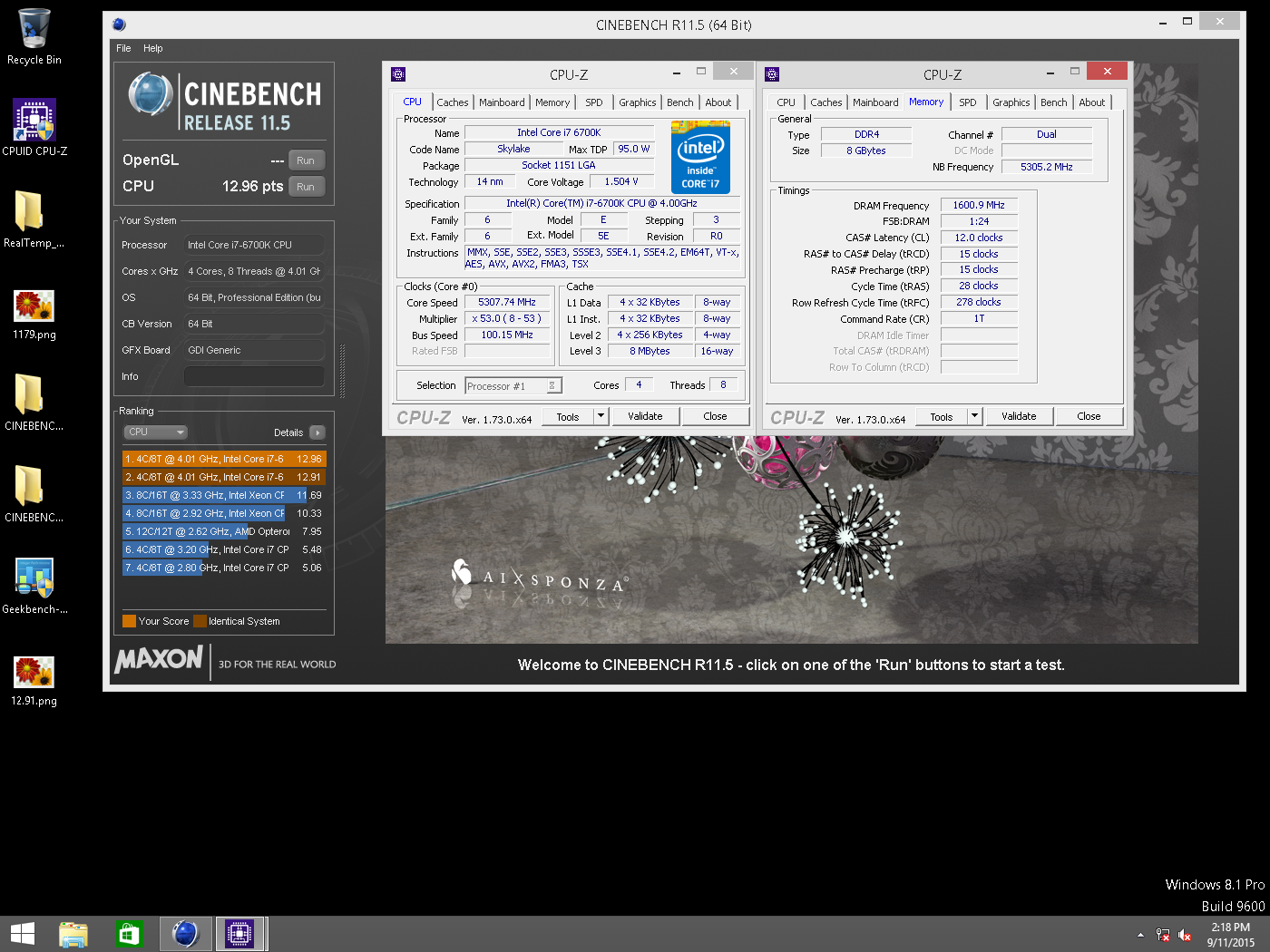Select ranking entry with 12.91 score
1270x952 pixels.
[223, 477]
